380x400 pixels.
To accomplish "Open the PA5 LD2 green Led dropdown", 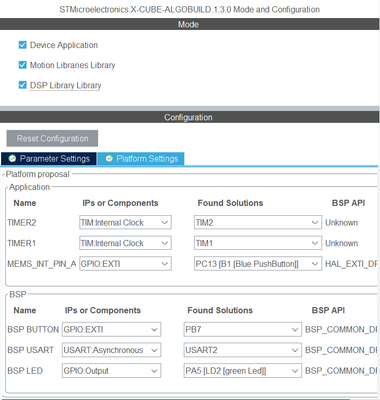I will pyautogui.click(x=243, y=371).
